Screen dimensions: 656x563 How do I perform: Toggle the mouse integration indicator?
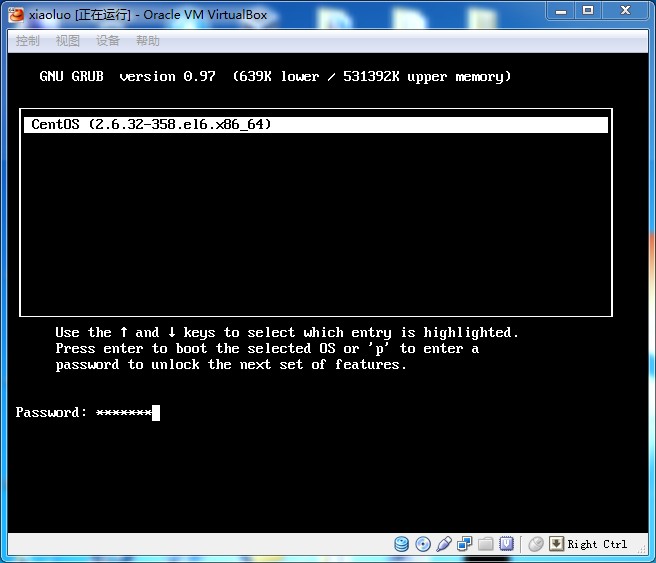point(536,544)
